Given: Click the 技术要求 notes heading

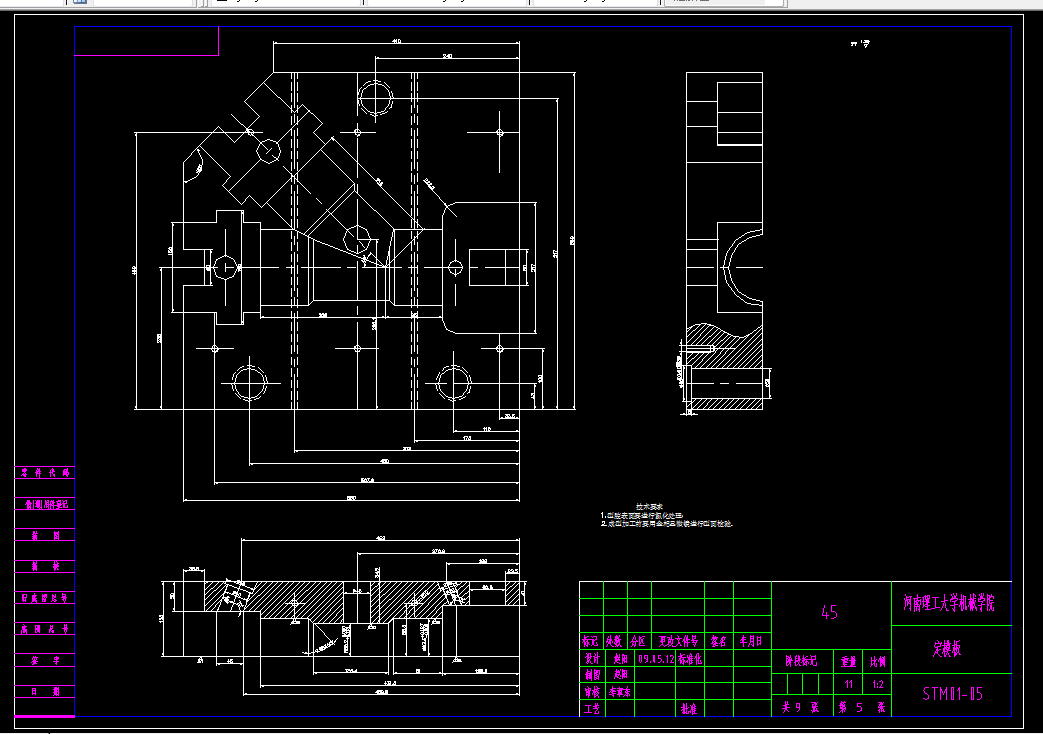Looking at the screenshot, I should click(x=649, y=507).
